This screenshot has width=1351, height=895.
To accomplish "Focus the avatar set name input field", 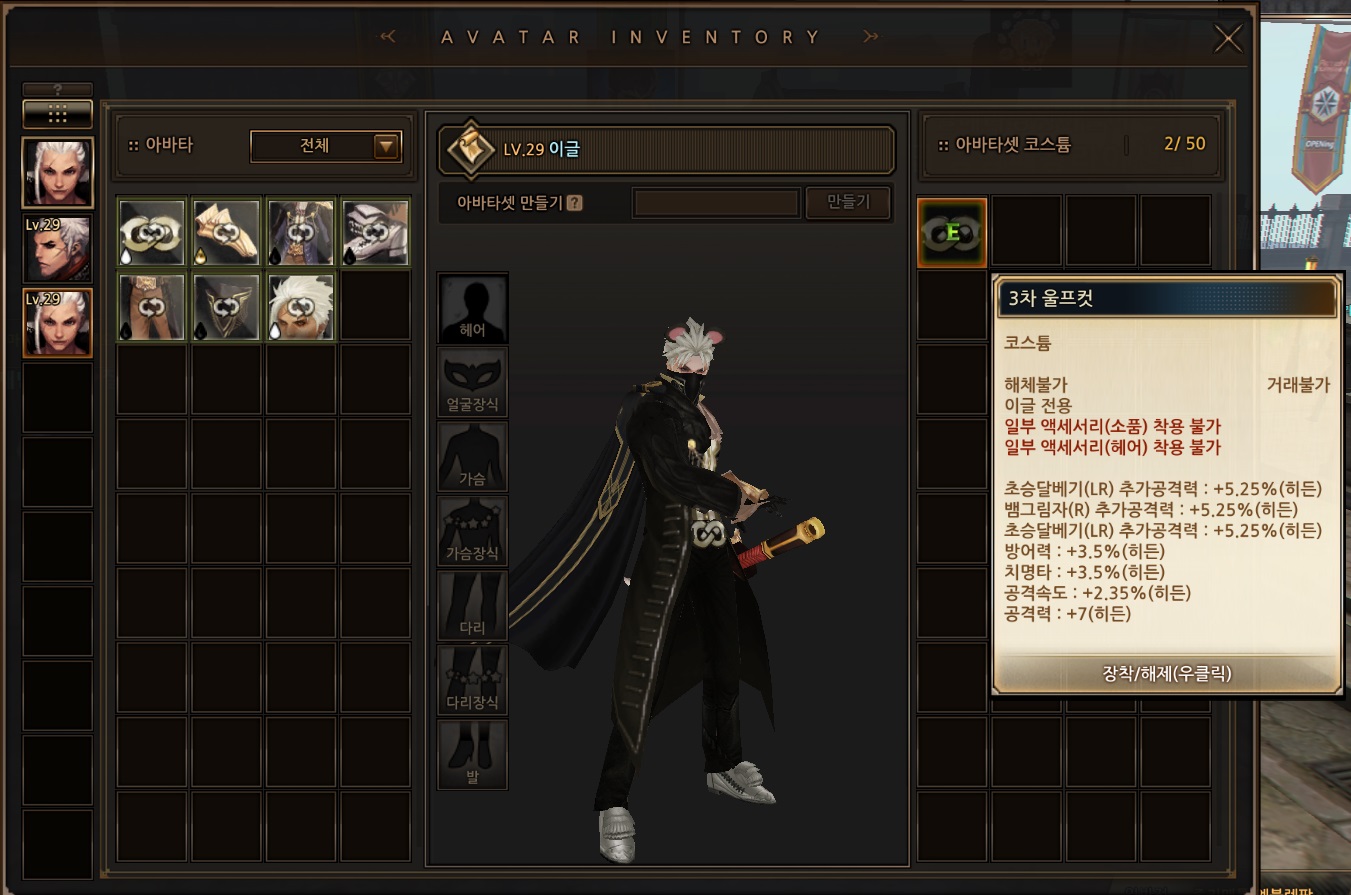I will pos(716,203).
